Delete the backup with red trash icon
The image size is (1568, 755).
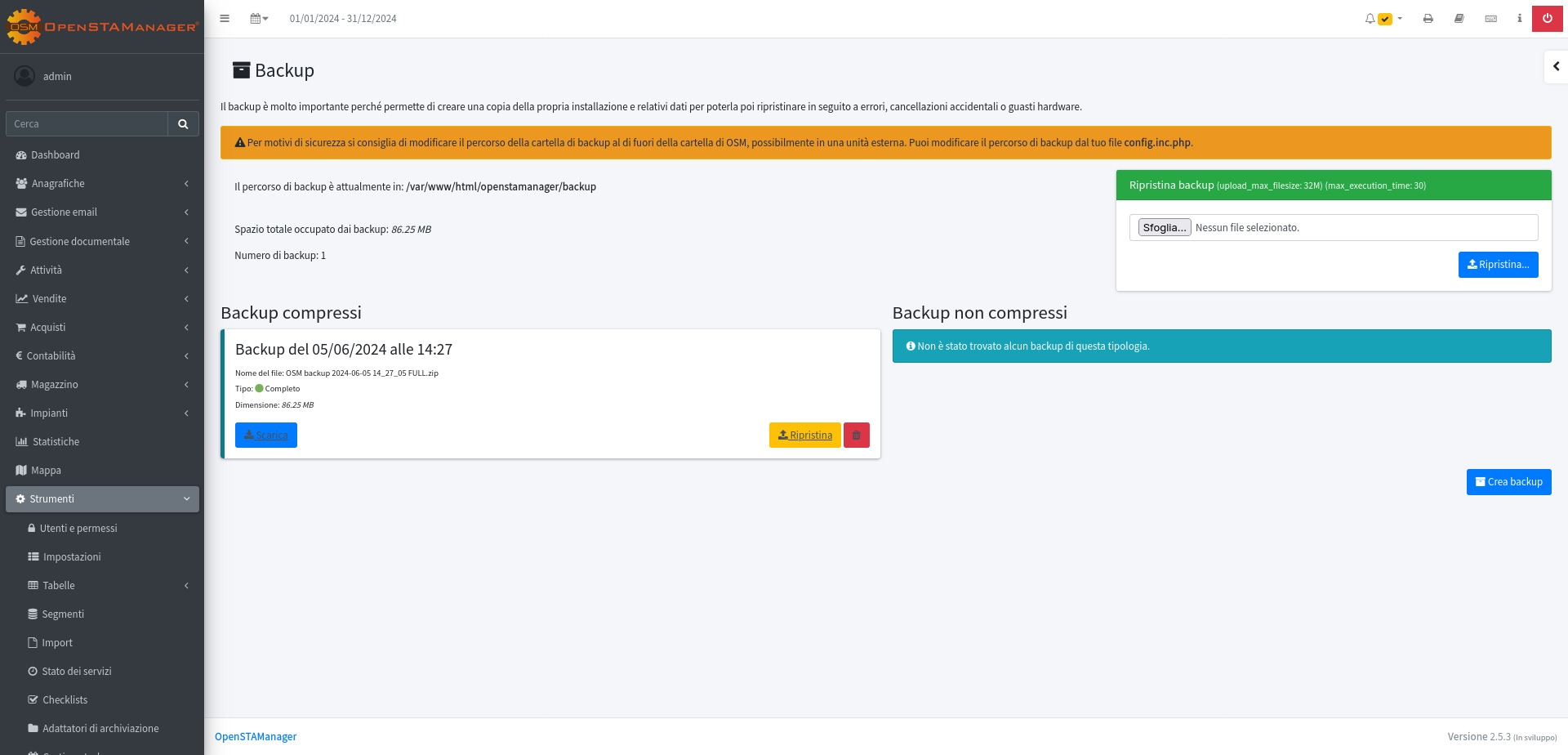(x=856, y=436)
